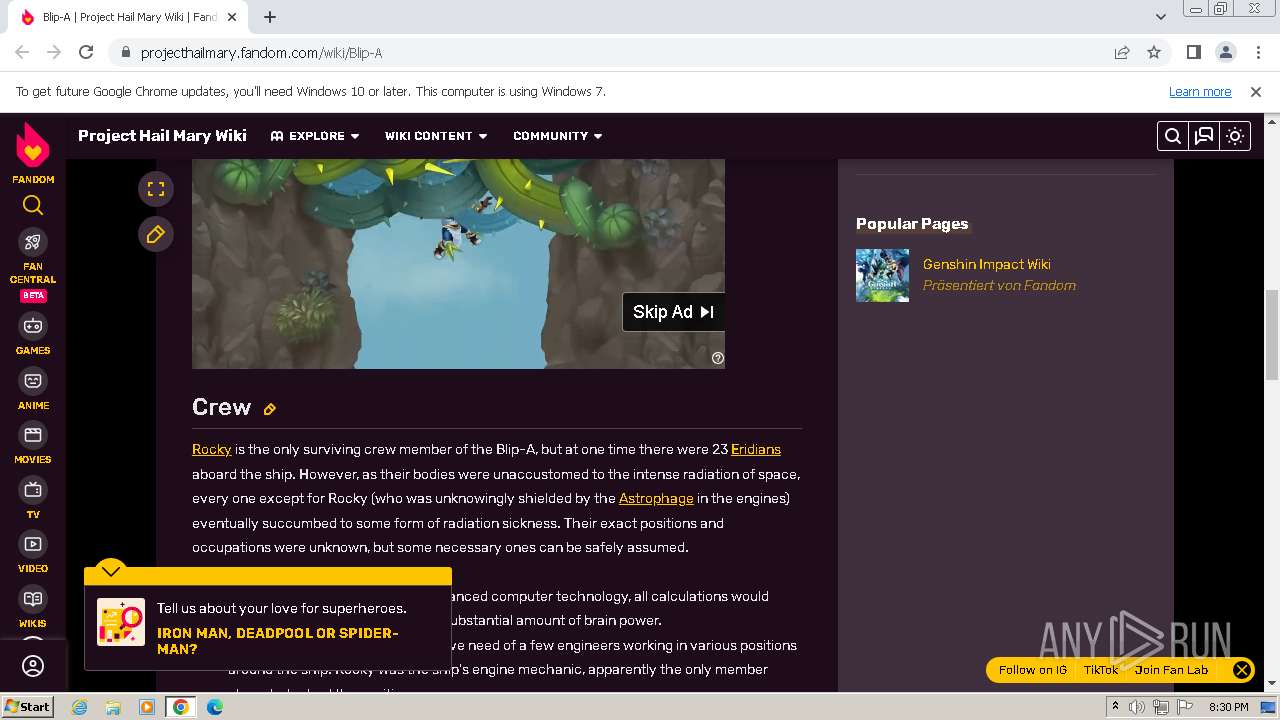Dismiss the Chrome update notification bar

(1256, 91)
